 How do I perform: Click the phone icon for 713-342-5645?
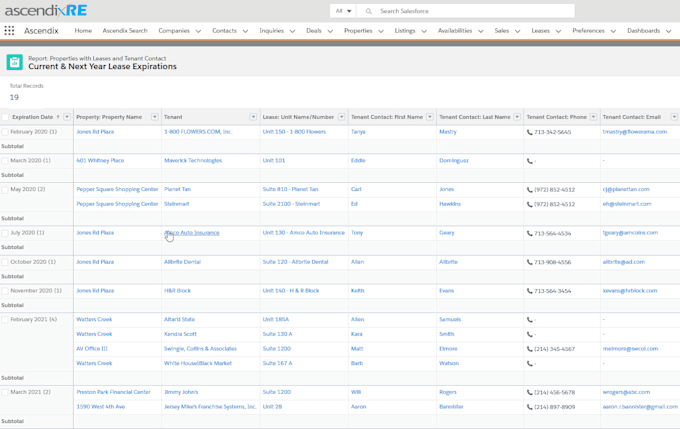[530, 132]
